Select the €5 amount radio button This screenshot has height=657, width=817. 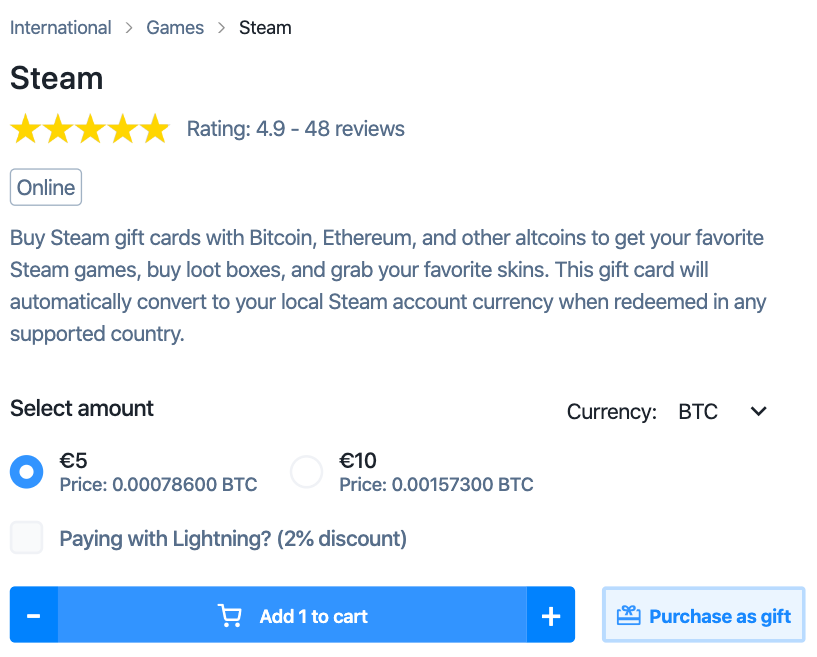[27, 472]
